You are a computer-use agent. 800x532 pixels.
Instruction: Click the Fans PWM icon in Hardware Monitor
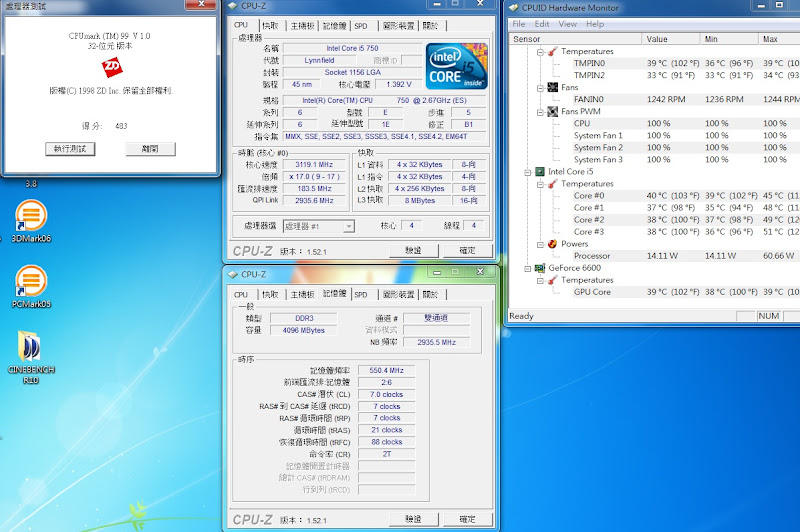(x=553, y=111)
